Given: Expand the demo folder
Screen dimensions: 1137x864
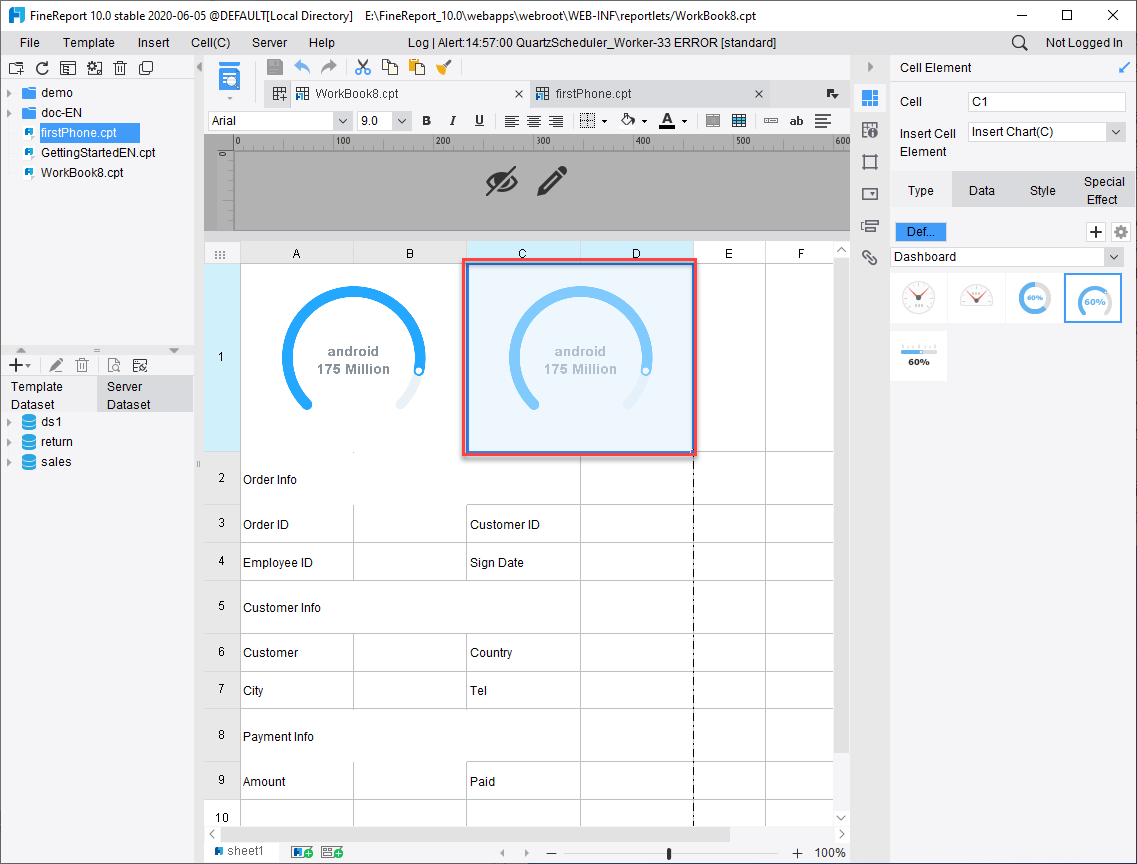Looking at the screenshot, I should coord(9,93).
